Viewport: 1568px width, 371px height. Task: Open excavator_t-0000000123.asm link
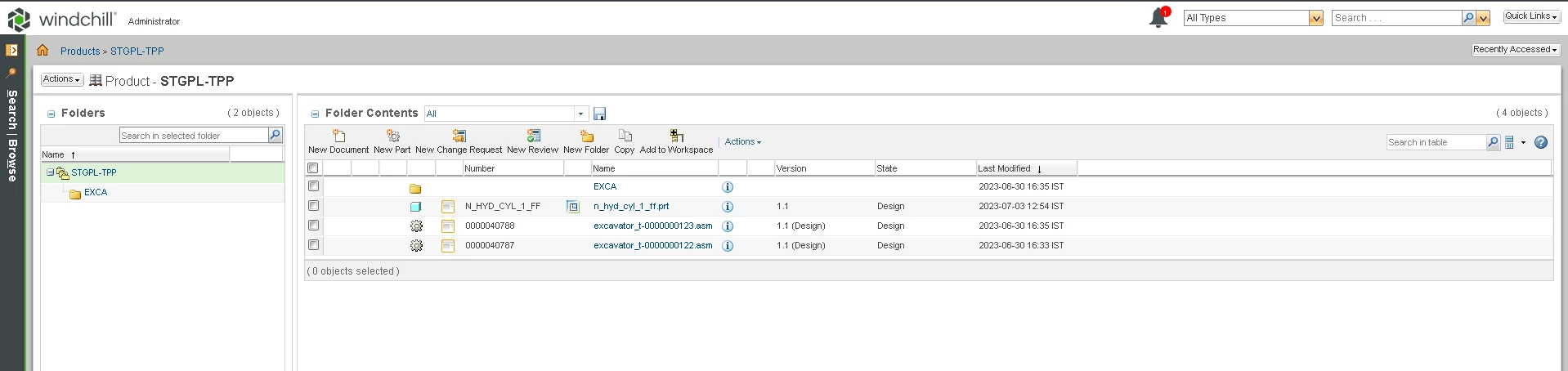653,226
